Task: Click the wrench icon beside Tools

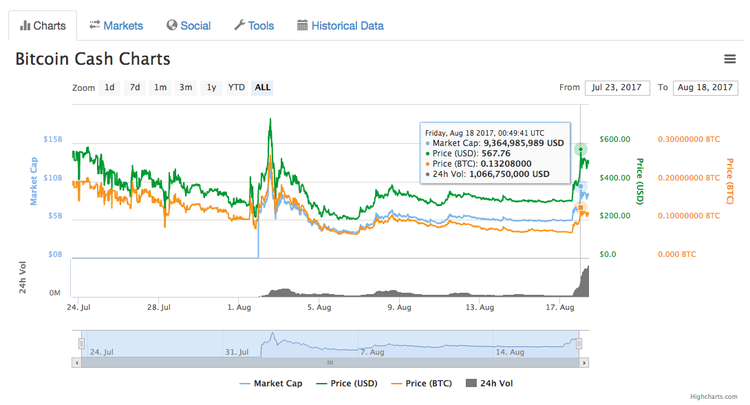Action: [240, 25]
